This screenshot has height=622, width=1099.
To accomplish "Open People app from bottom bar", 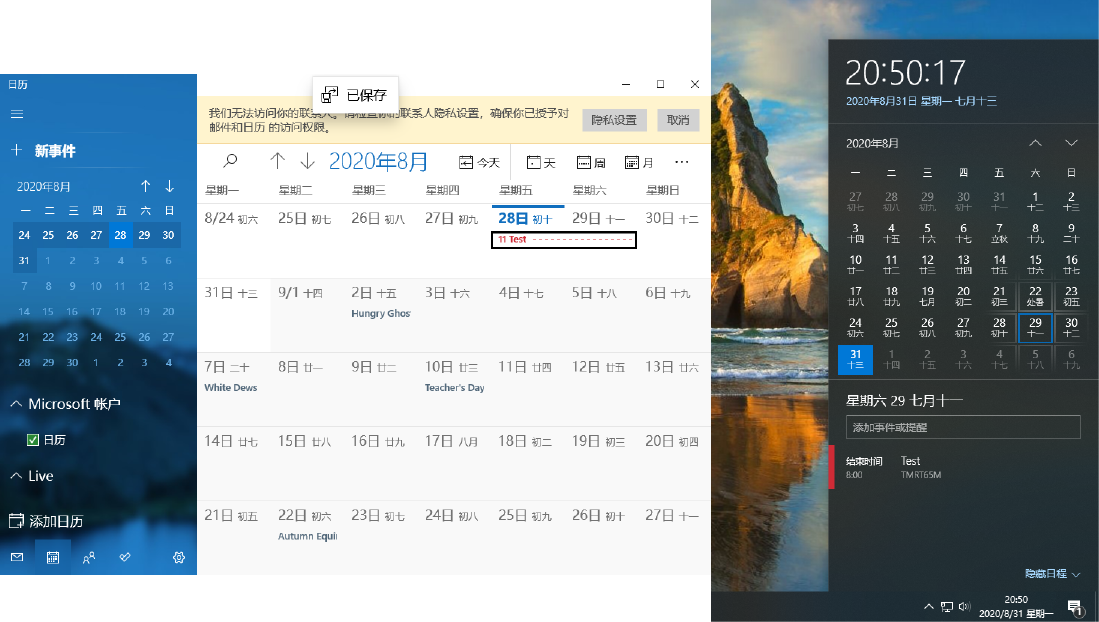I will 89,557.
